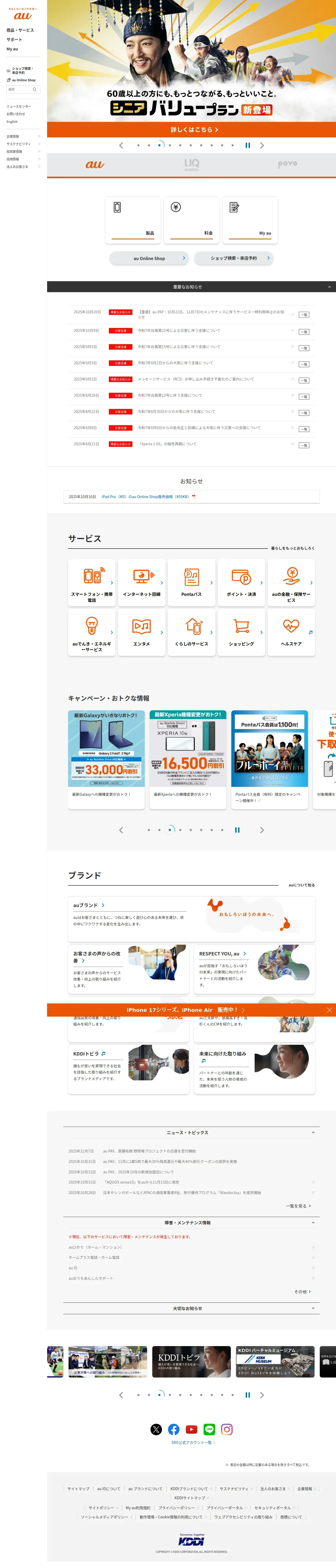Switch to the au brand tab
This screenshot has width=336, height=1568.
(95, 164)
